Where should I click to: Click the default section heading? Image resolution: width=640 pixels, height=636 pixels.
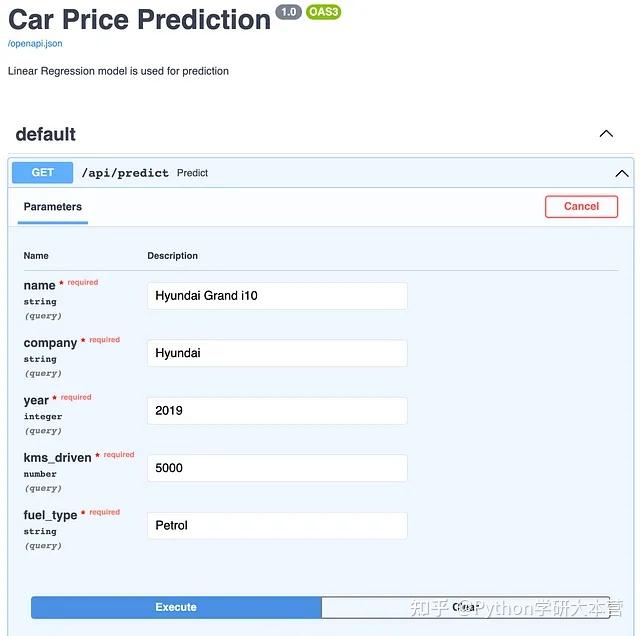(46, 134)
